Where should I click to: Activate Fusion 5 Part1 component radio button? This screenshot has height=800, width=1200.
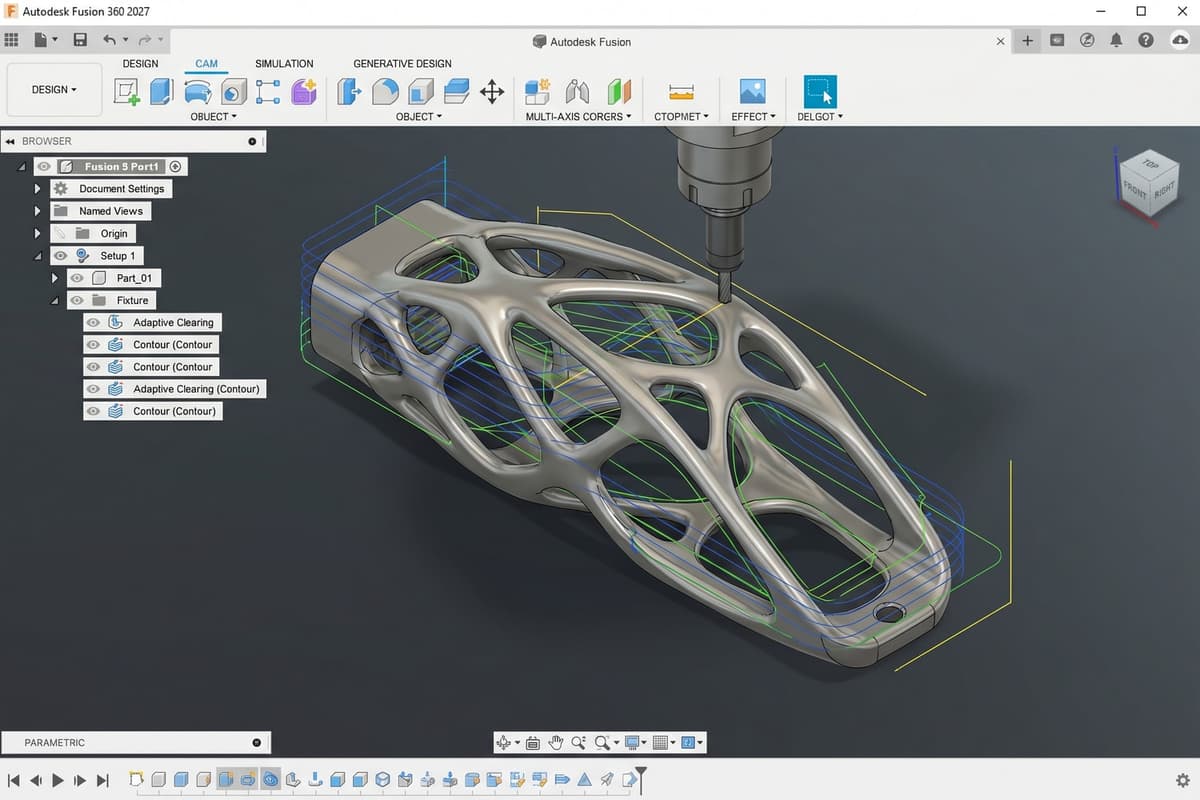(x=175, y=167)
